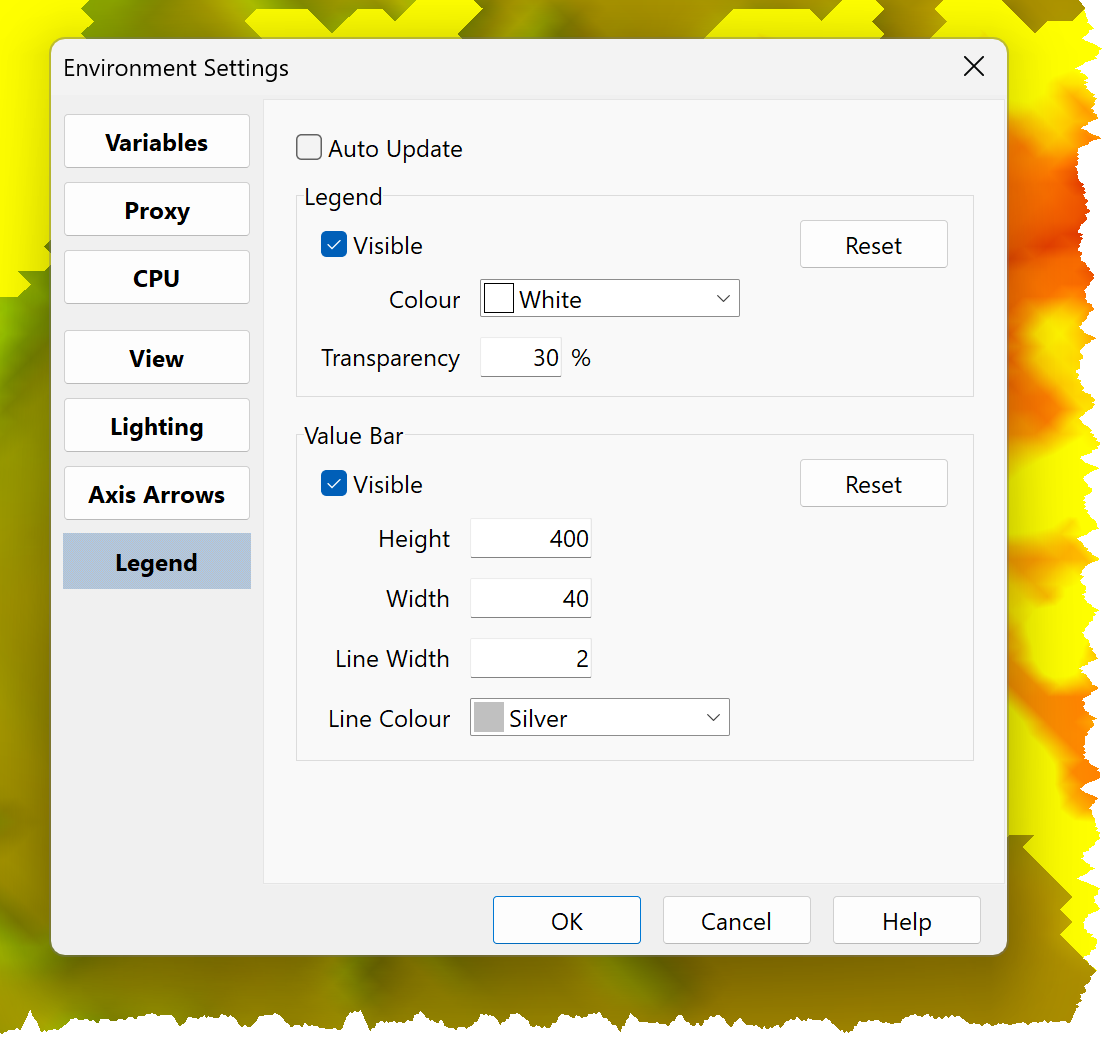Open the Legend Colour dropdown
Screen dimensions: 1107x1039
click(x=610, y=299)
